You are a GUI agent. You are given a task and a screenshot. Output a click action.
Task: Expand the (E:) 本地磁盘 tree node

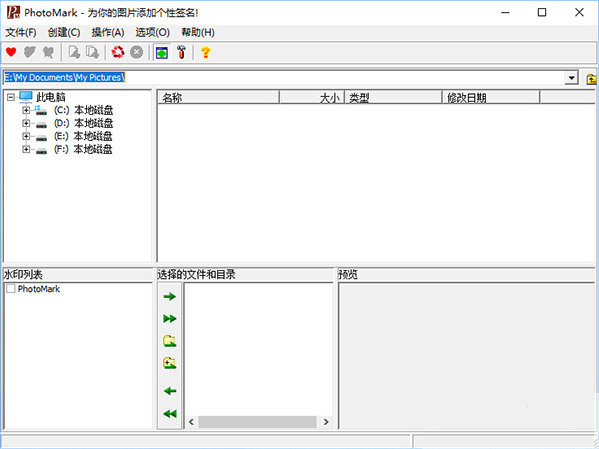click(x=26, y=136)
